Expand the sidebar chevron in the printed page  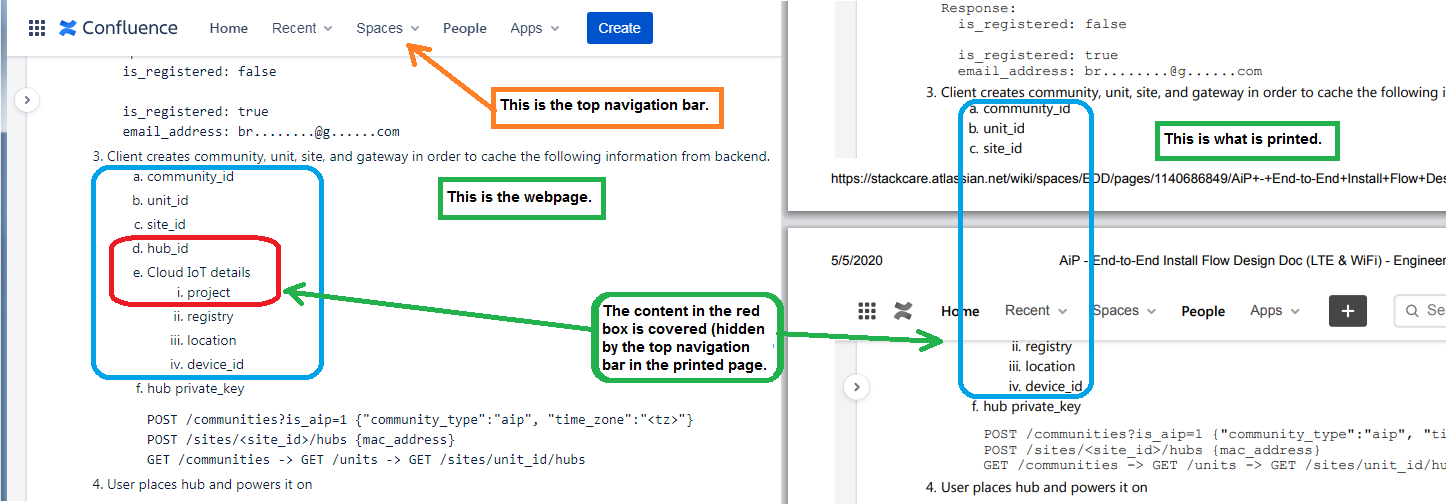856,386
